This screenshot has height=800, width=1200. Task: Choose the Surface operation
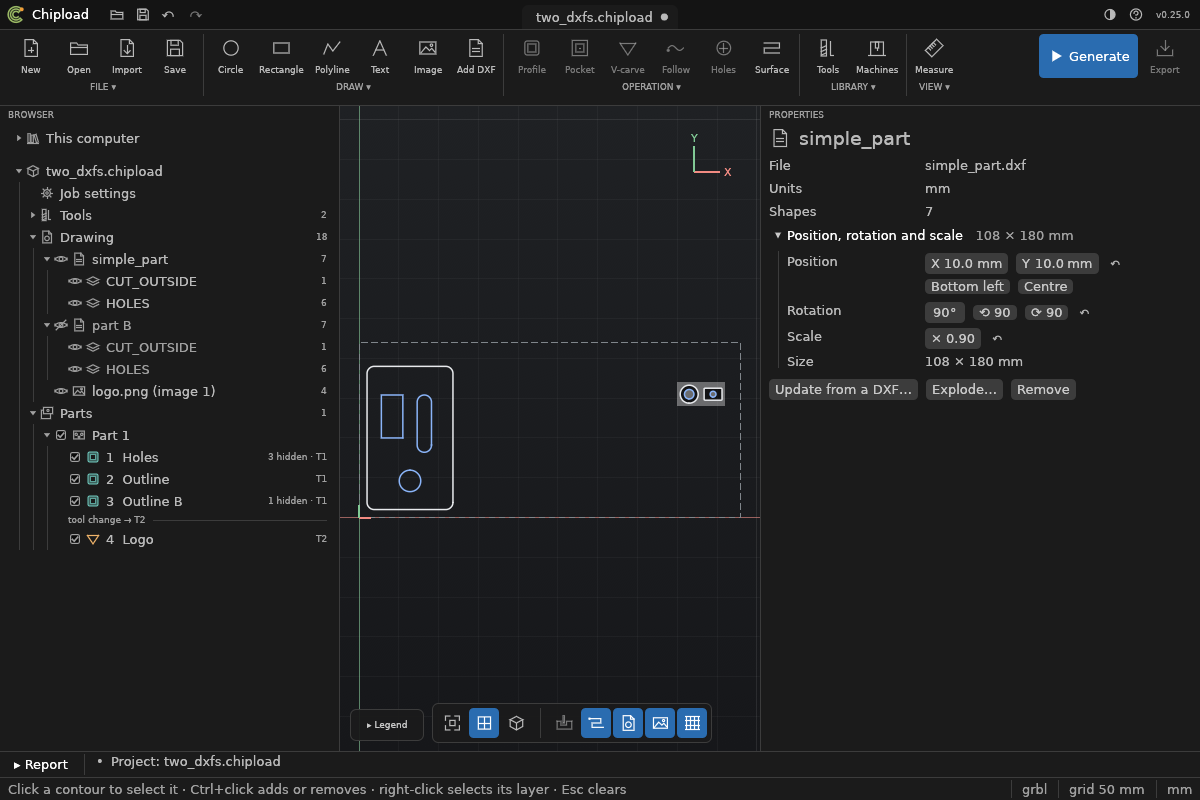[x=772, y=56]
